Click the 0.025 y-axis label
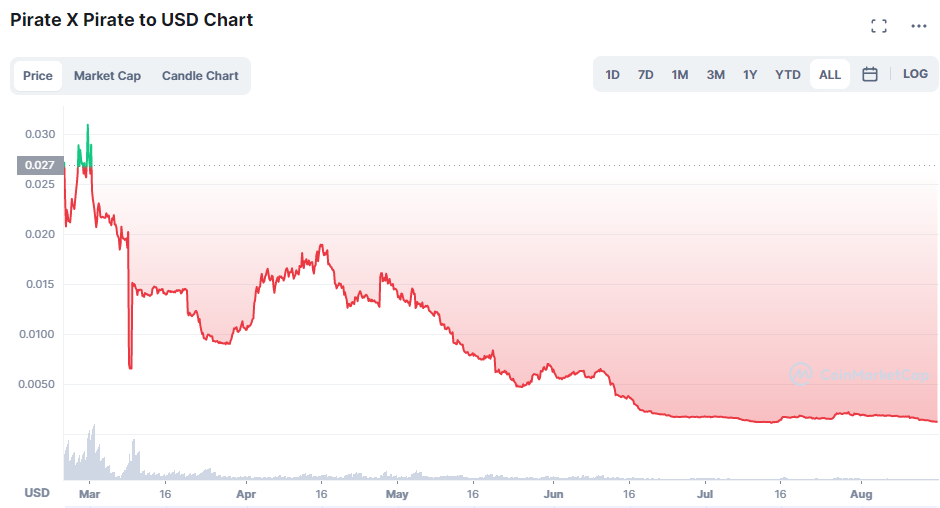 (x=40, y=184)
